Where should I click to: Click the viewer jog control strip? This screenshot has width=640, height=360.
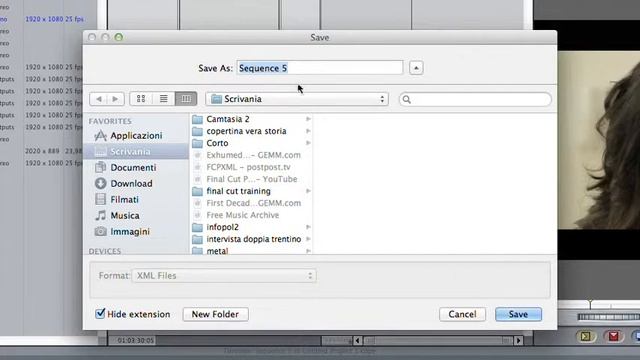(609, 317)
